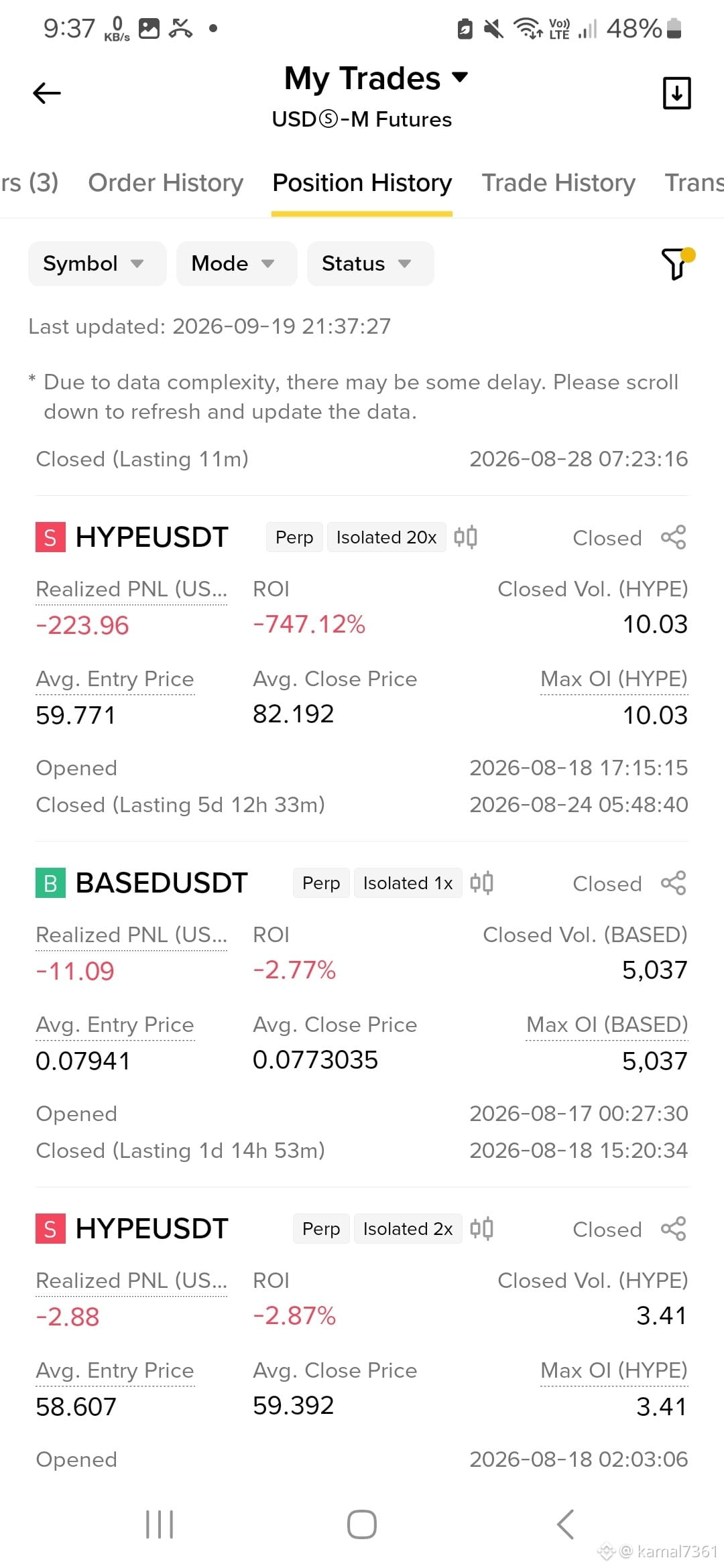Select the Position History tab
724x1568 pixels.
[362, 183]
